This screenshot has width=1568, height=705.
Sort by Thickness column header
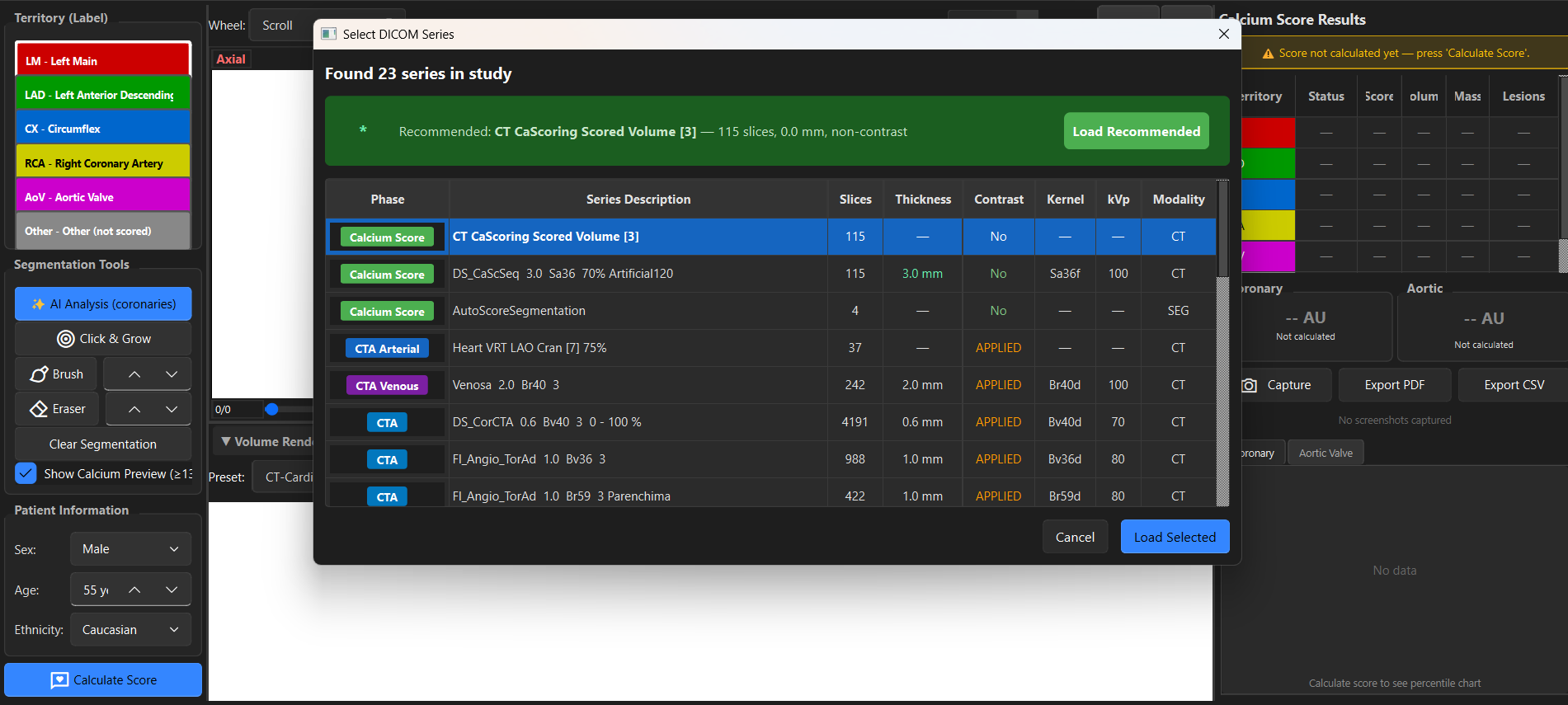(x=923, y=200)
